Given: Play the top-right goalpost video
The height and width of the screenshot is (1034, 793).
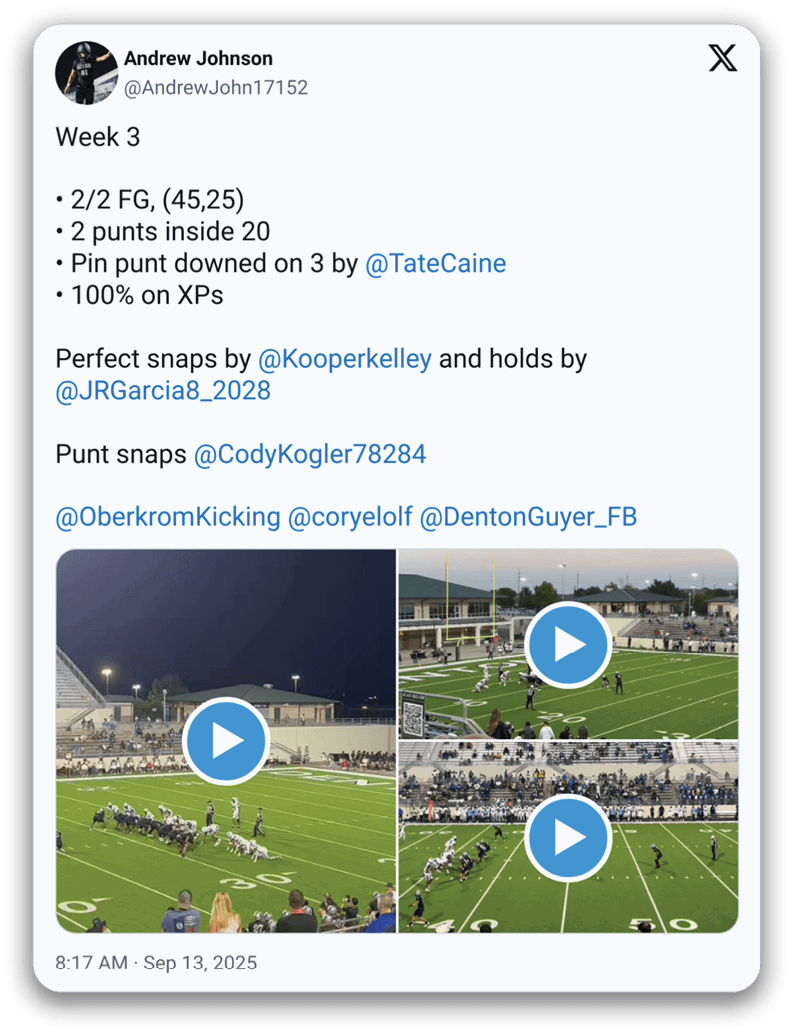Looking at the screenshot, I should pos(568,644).
